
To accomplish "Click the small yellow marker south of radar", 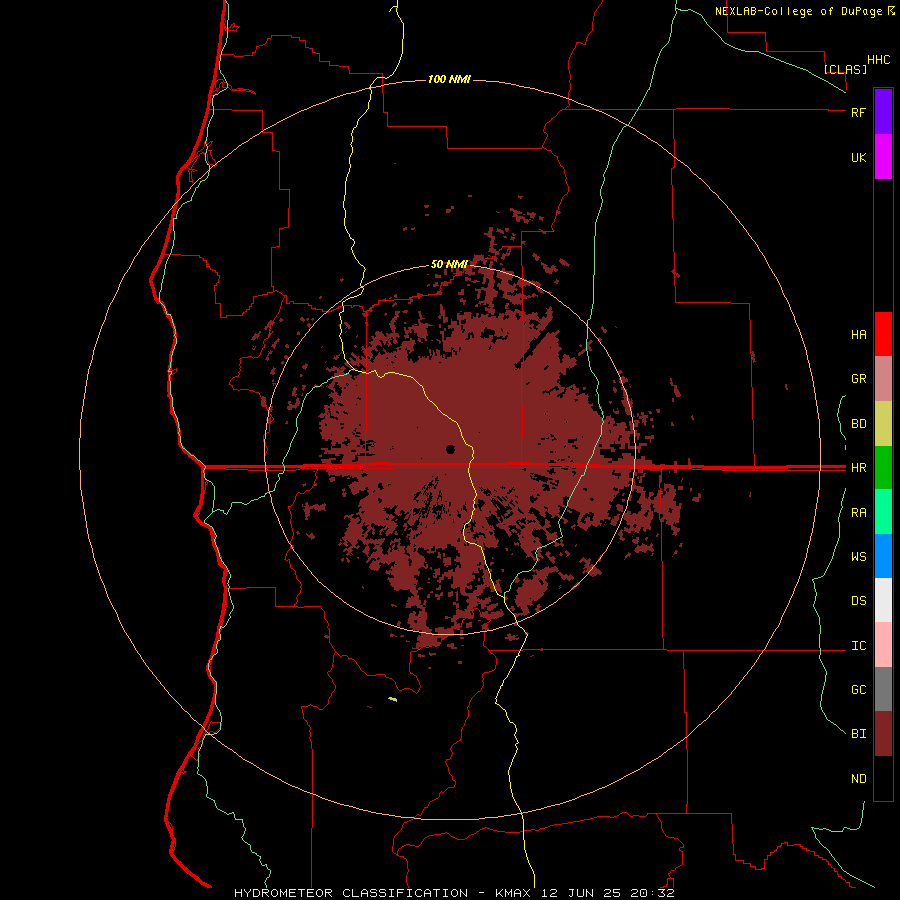I will 393,699.
